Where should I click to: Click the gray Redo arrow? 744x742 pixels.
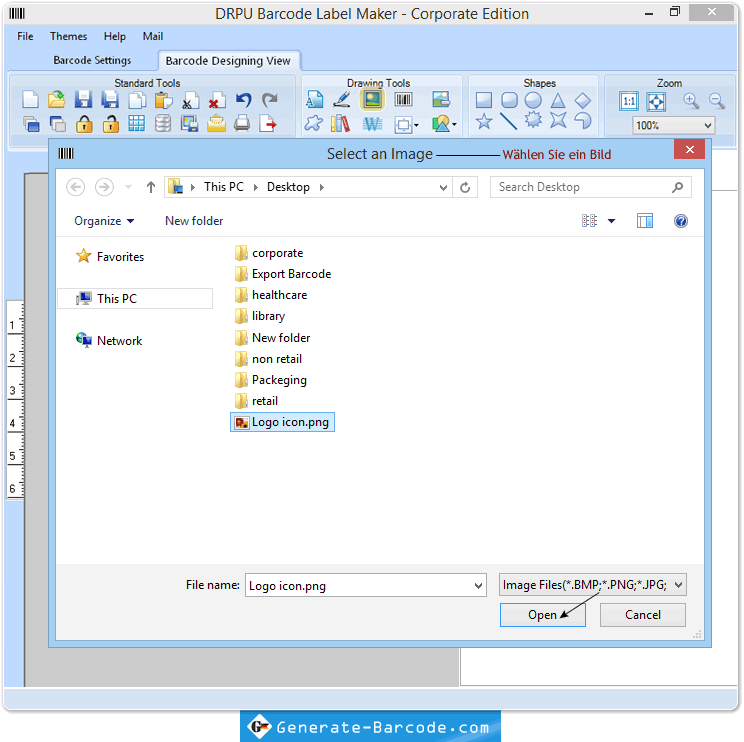270,100
